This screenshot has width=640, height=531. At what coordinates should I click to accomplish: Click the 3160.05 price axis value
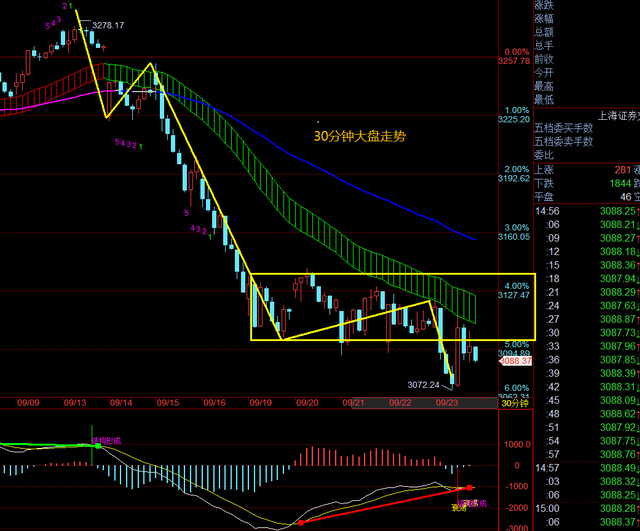[x=514, y=237]
